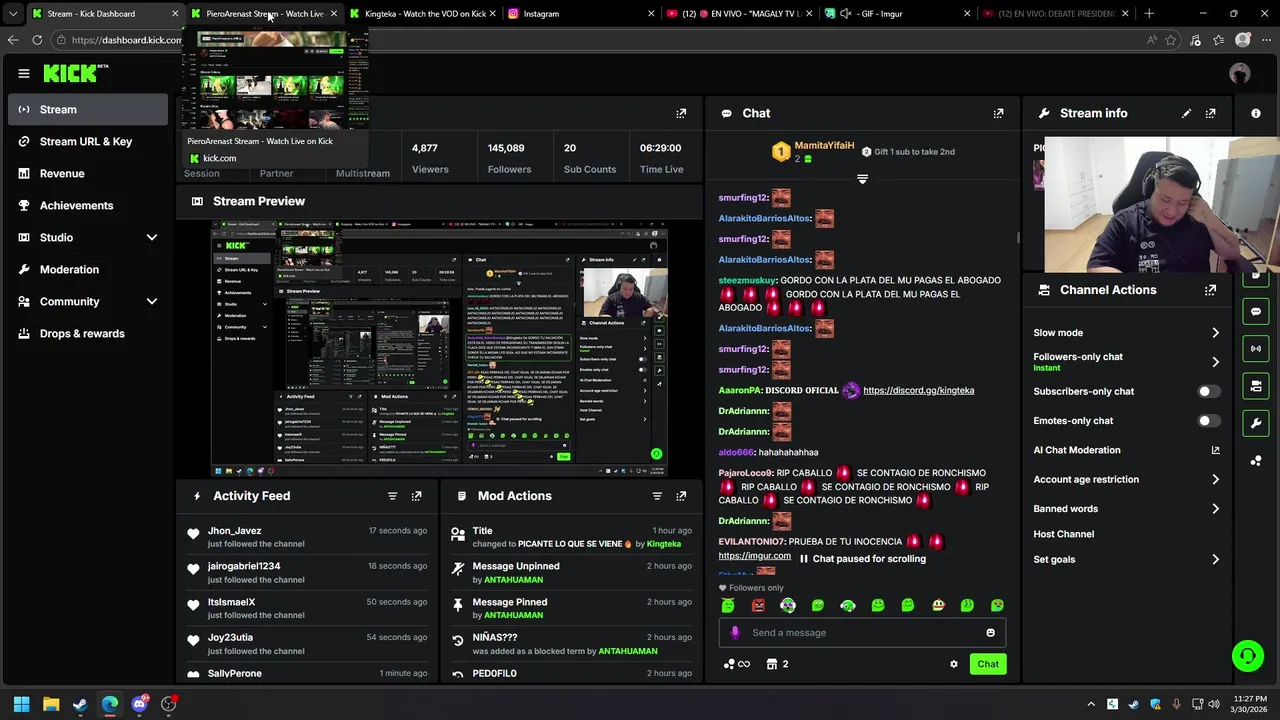Go to Revenue in sidebar
Screen dimensions: 1280x720
pyautogui.click(x=87, y=173)
